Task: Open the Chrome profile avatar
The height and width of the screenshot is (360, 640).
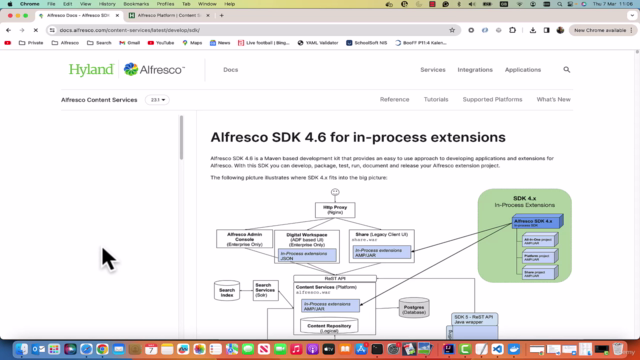Action: pos(560,30)
